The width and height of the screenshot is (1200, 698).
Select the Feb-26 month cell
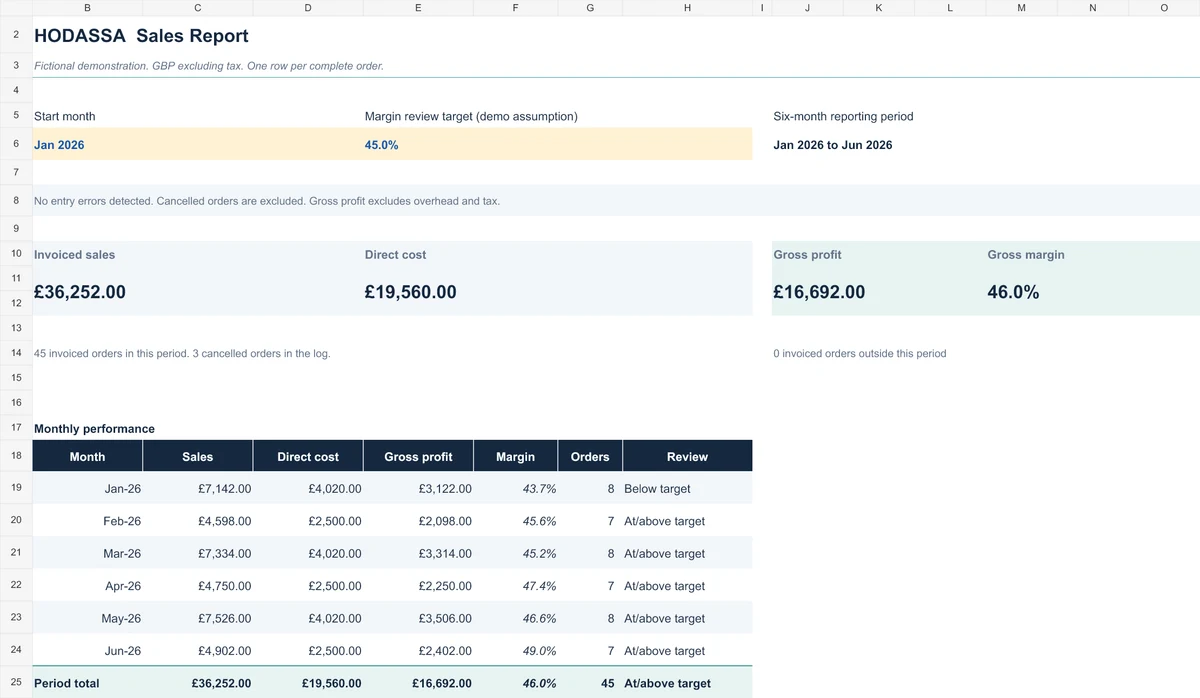point(88,521)
